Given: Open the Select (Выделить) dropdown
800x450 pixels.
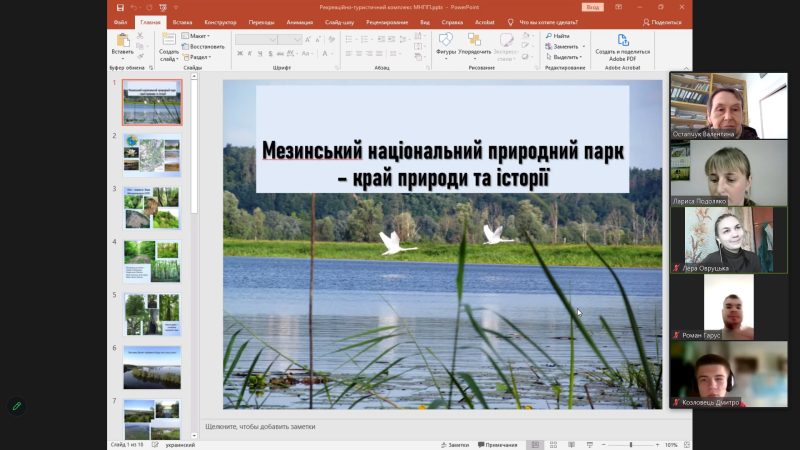Looking at the screenshot, I should 566,57.
